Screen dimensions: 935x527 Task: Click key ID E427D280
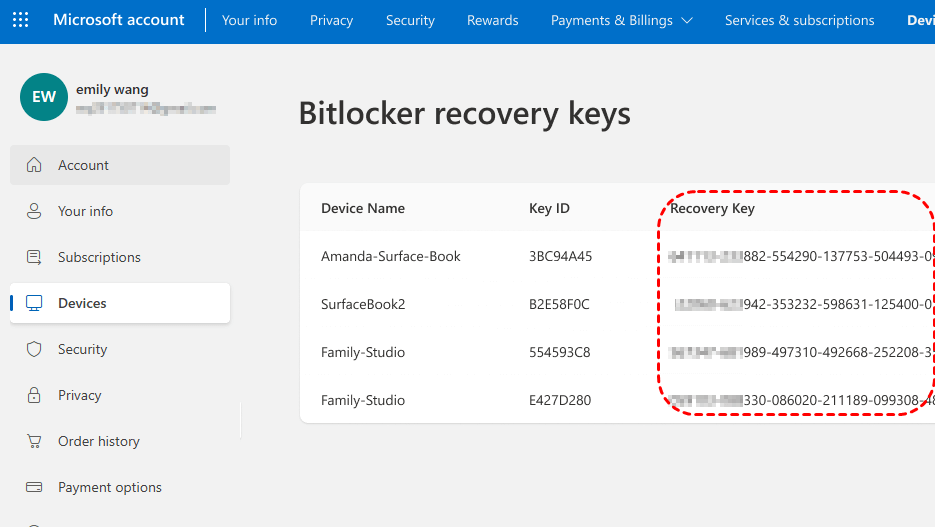coord(560,400)
